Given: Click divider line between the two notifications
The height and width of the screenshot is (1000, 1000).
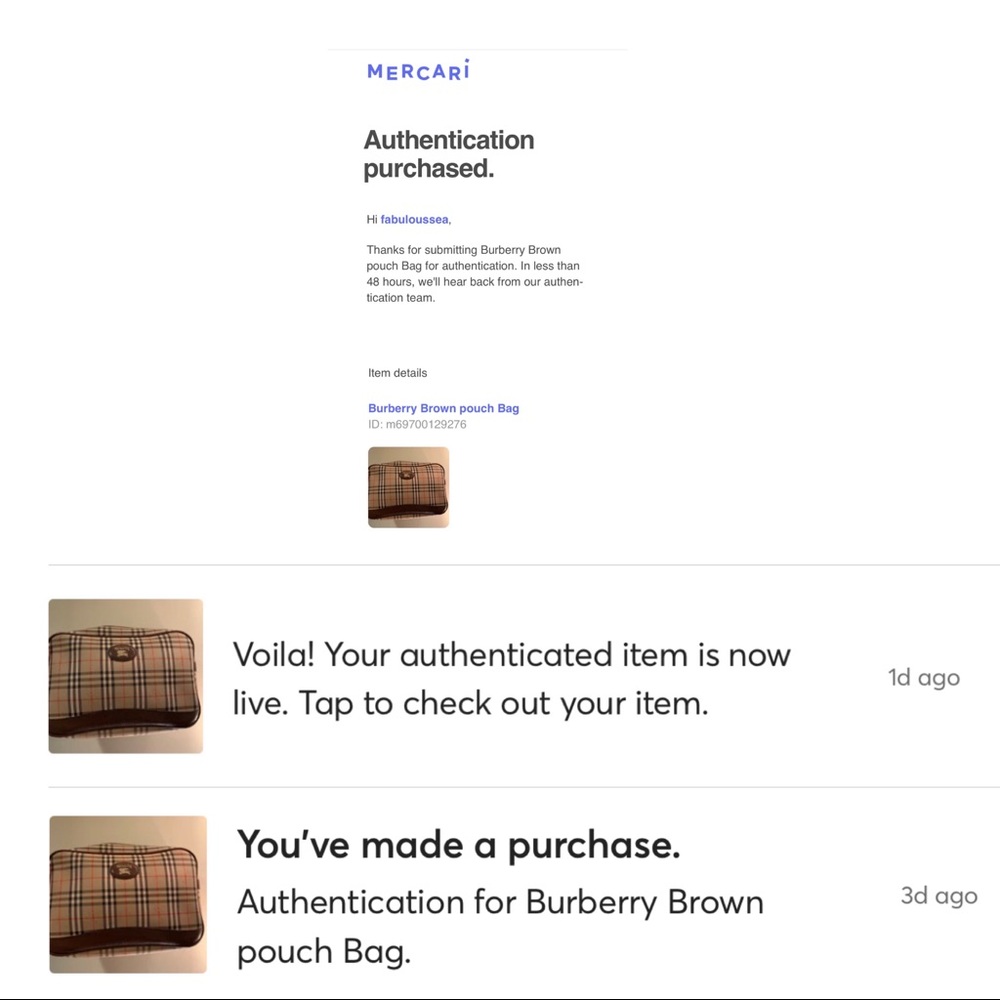Looking at the screenshot, I should (524, 787).
